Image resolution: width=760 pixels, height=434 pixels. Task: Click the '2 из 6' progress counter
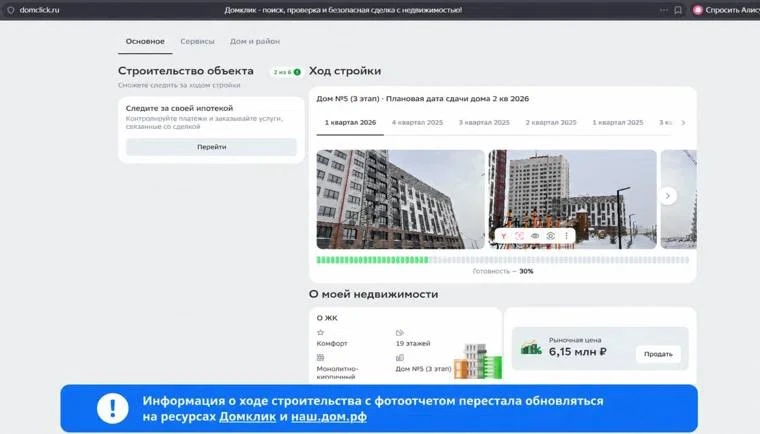(283, 72)
